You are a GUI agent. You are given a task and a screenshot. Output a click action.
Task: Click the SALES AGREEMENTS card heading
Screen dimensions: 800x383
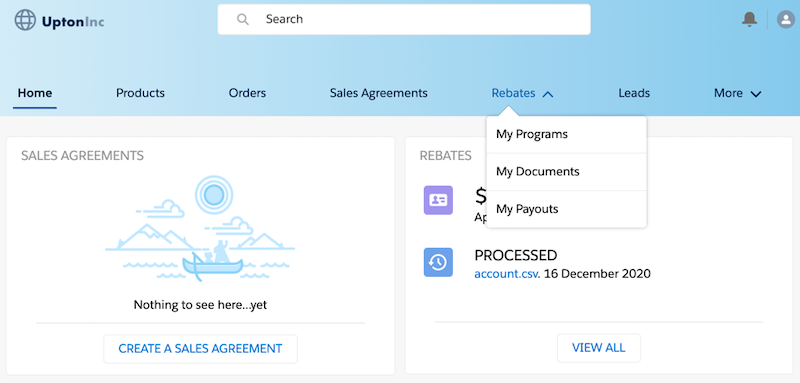tap(83, 156)
